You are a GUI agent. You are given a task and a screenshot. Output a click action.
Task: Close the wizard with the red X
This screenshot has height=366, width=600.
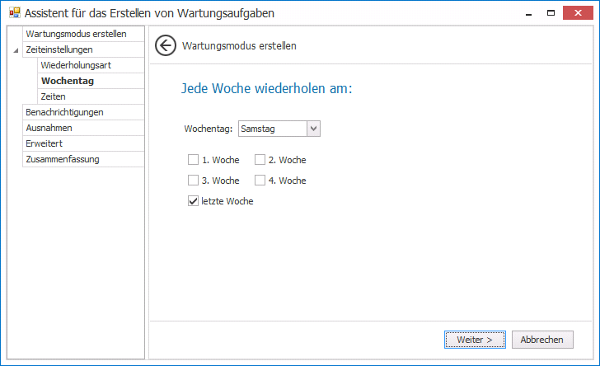pyautogui.click(x=578, y=13)
